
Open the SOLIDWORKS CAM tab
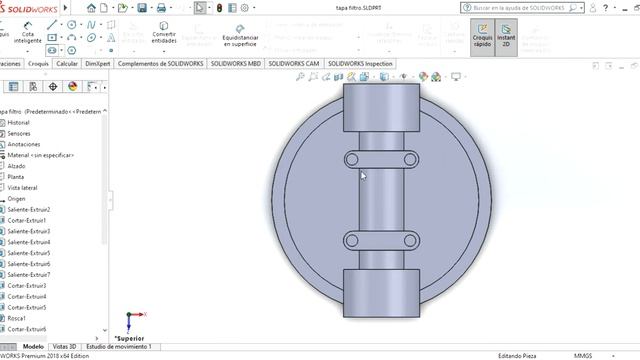pyautogui.click(x=294, y=64)
